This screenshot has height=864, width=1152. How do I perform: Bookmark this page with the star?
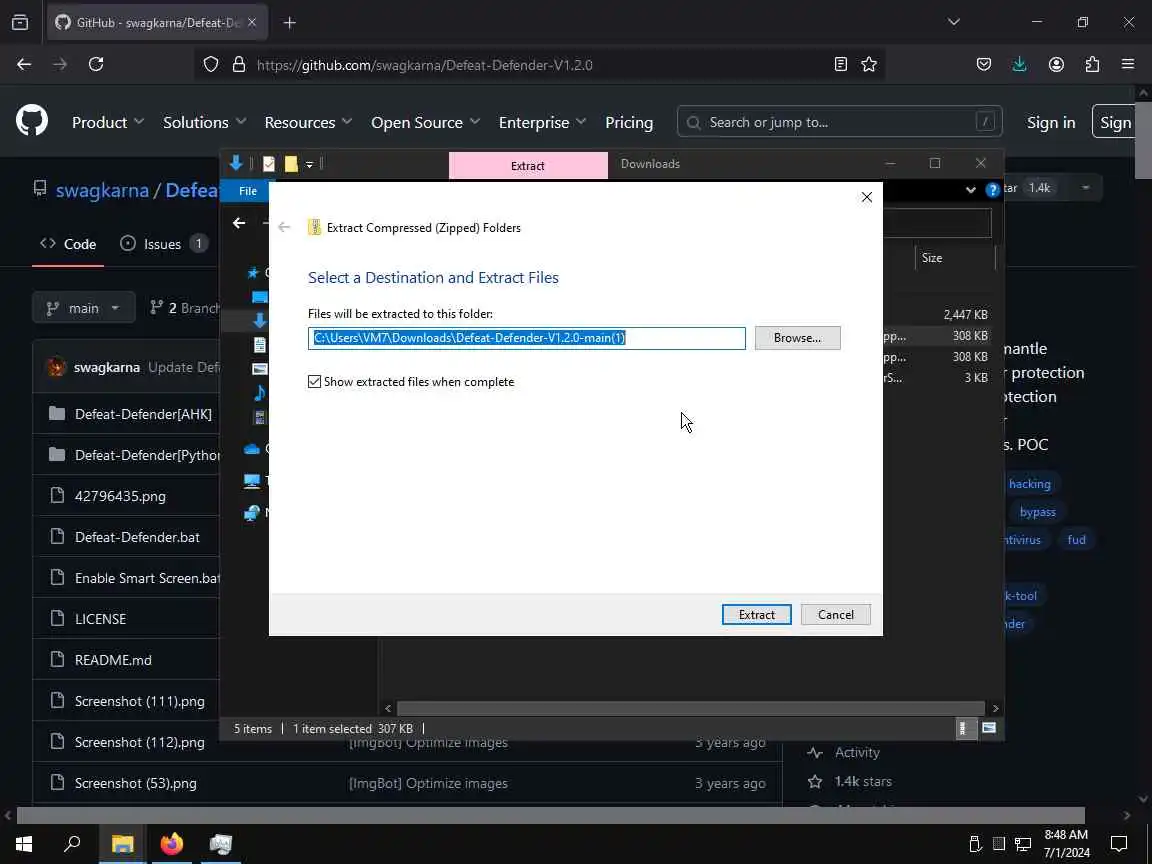tap(869, 65)
